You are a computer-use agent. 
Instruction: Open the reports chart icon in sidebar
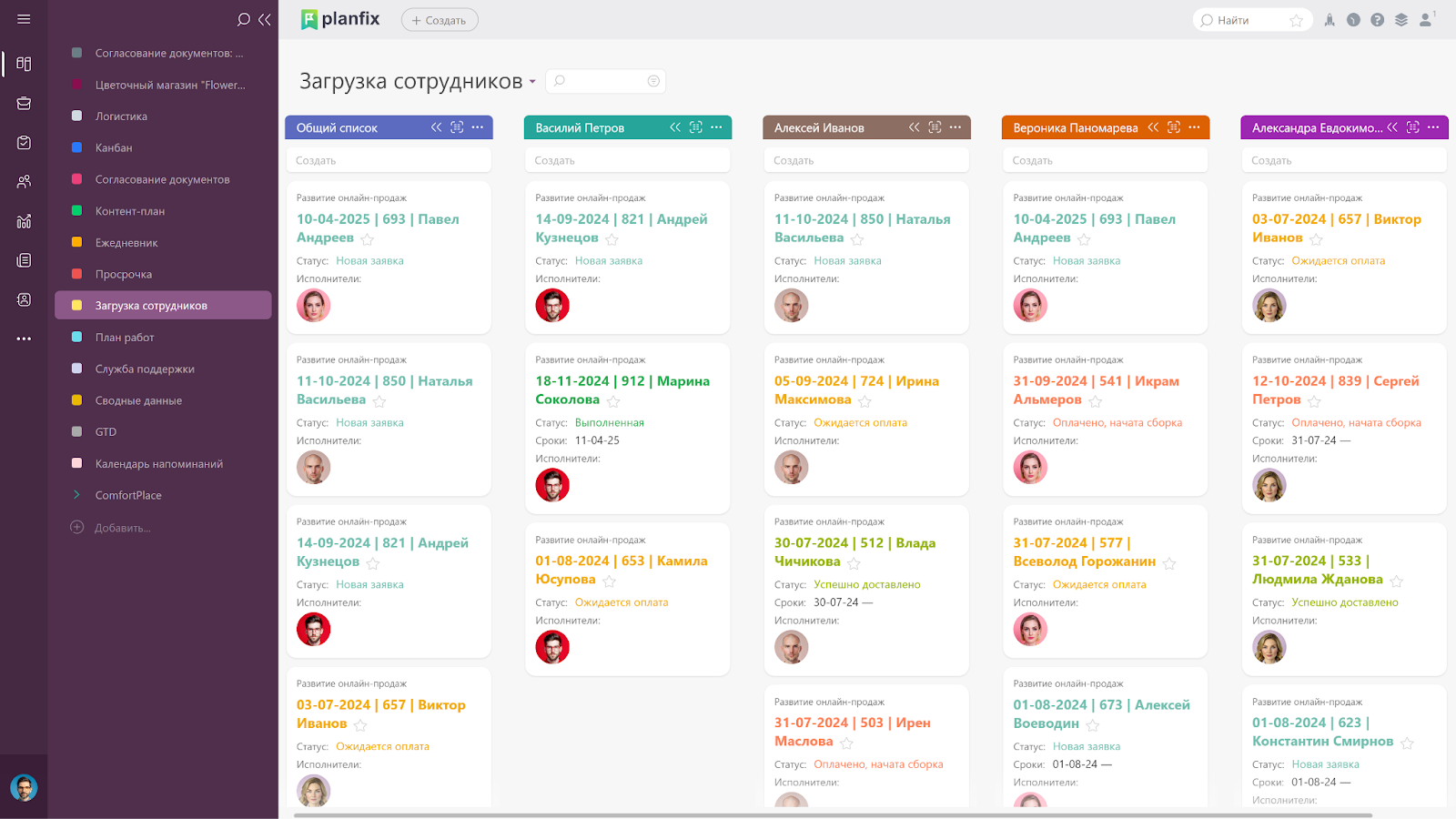(25, 220)
